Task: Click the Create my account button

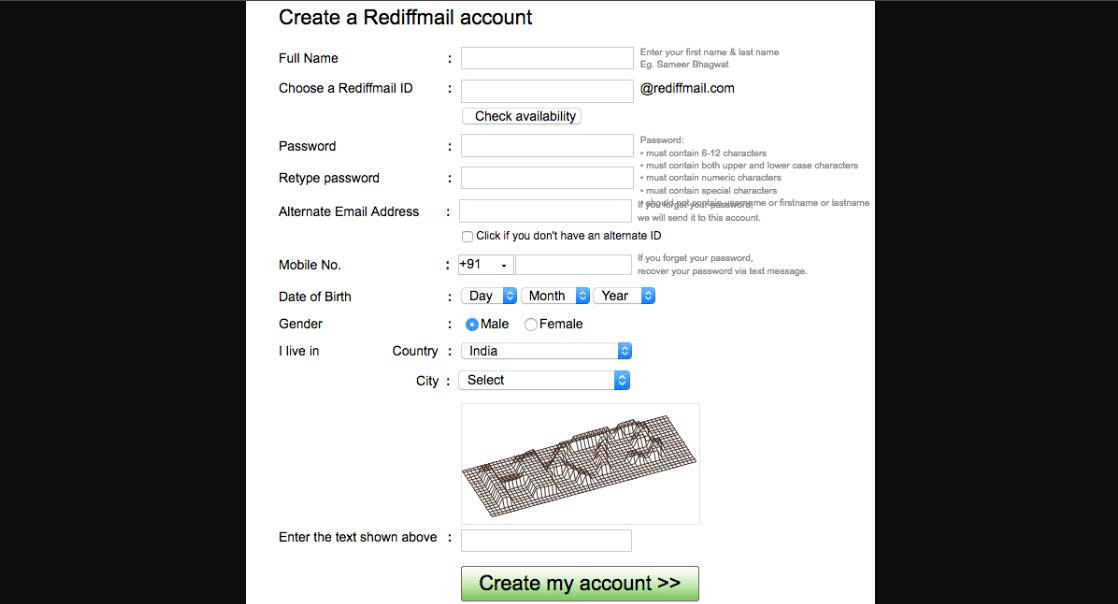Action: [580, 583]
